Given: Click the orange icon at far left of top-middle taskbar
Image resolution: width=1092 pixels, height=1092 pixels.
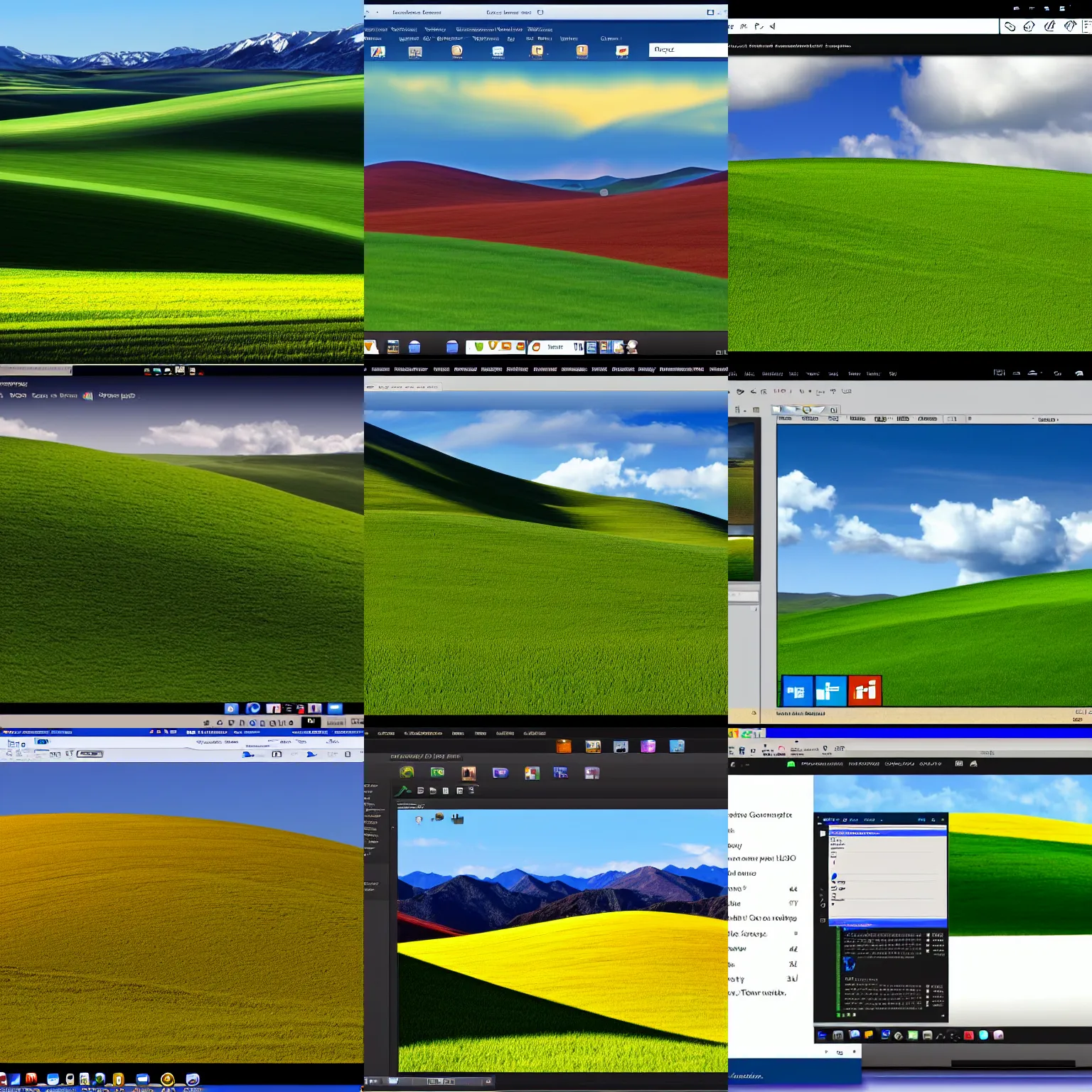Looking at the screenshot, I should click(370, 347).
